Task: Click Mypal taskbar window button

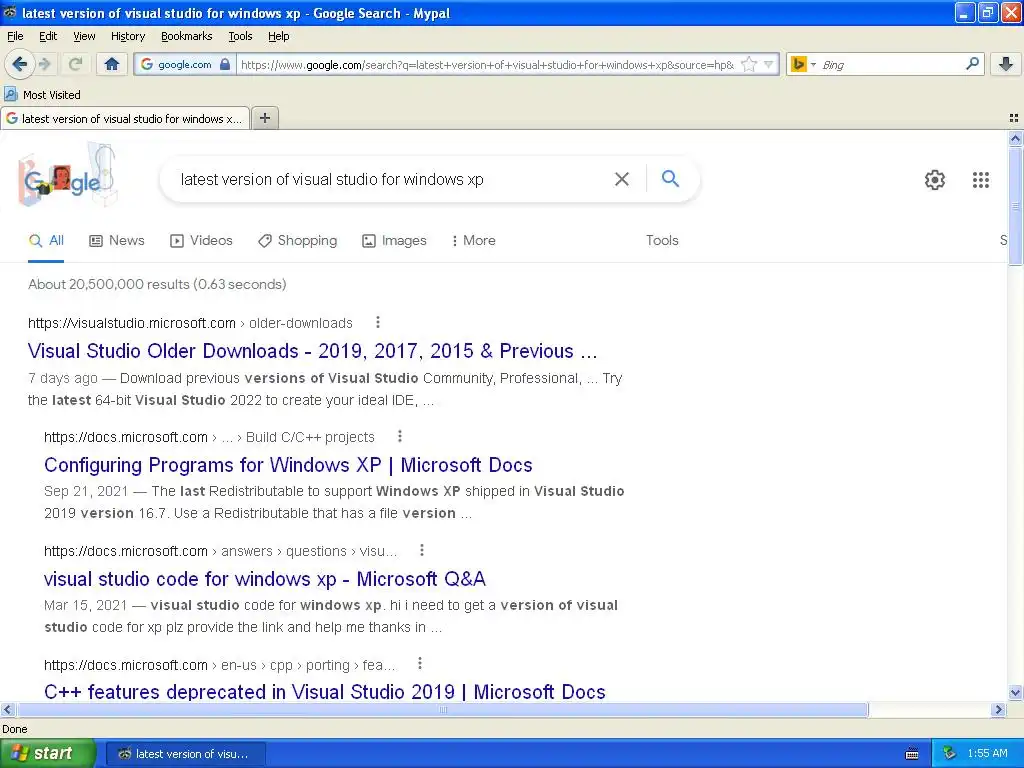Action: (185, 754)
